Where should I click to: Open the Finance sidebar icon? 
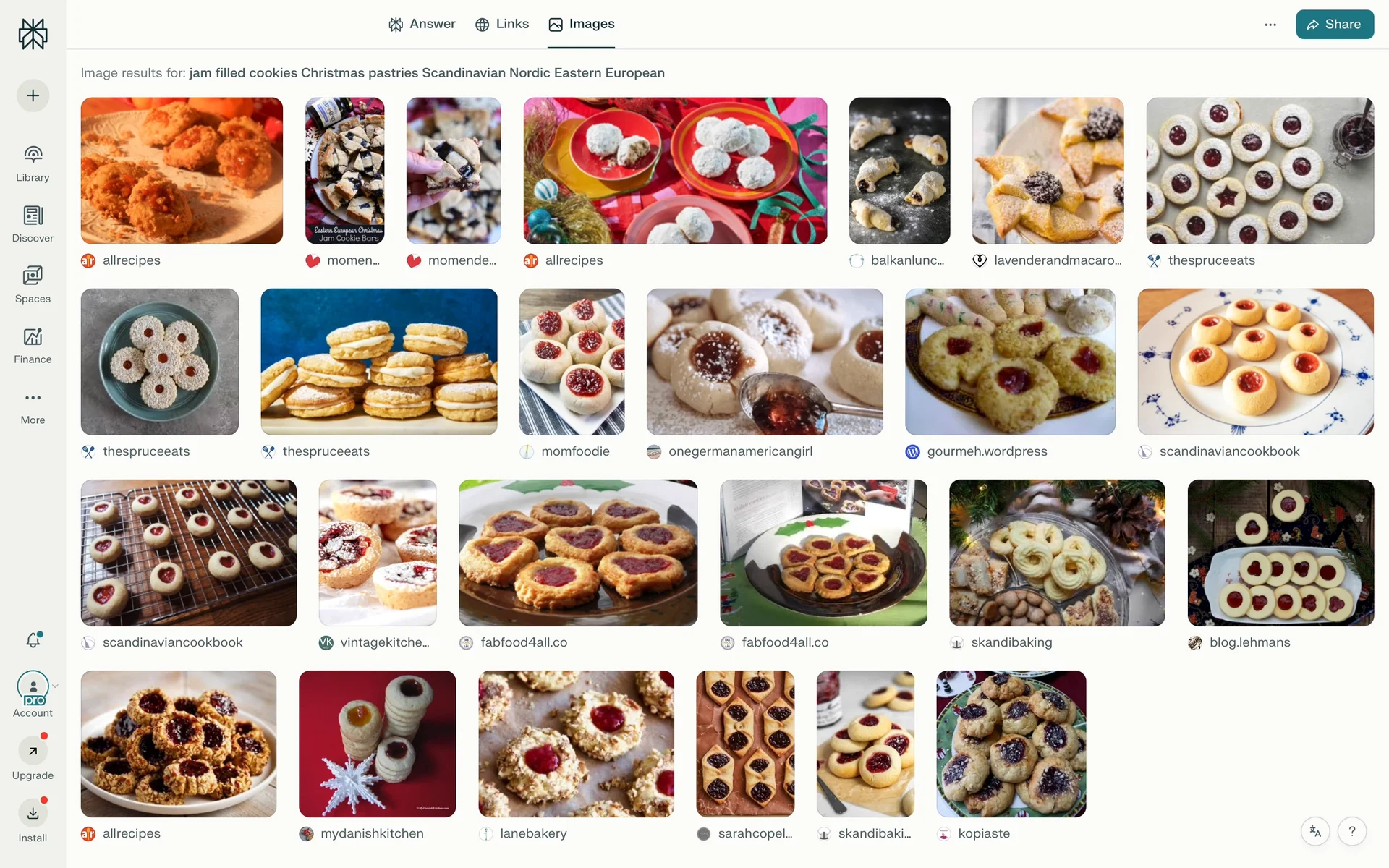pos(33,337)
